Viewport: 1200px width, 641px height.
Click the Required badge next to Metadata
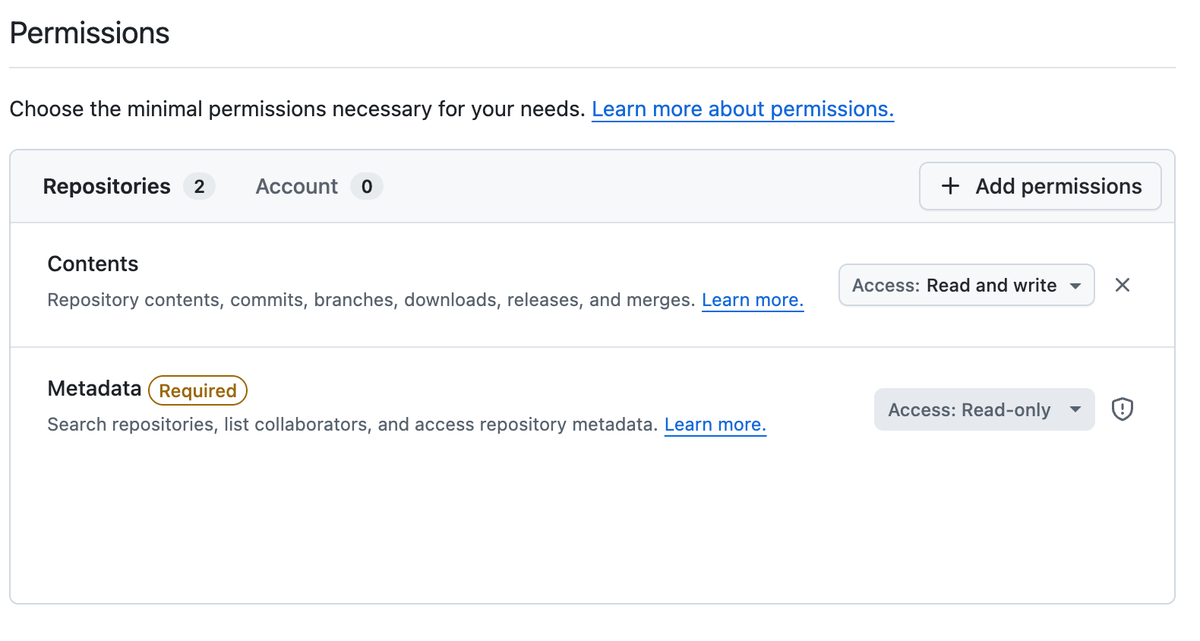pos(198,390)
